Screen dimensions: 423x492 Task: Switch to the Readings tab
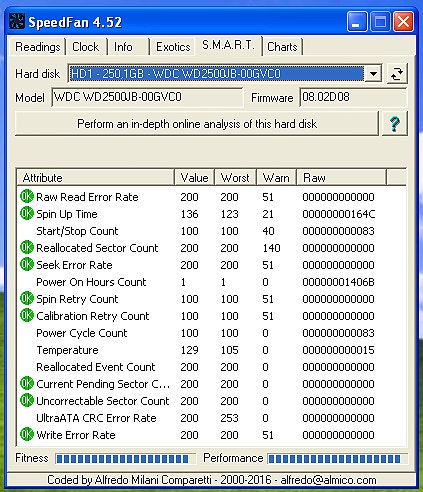(x=38, y=47)
